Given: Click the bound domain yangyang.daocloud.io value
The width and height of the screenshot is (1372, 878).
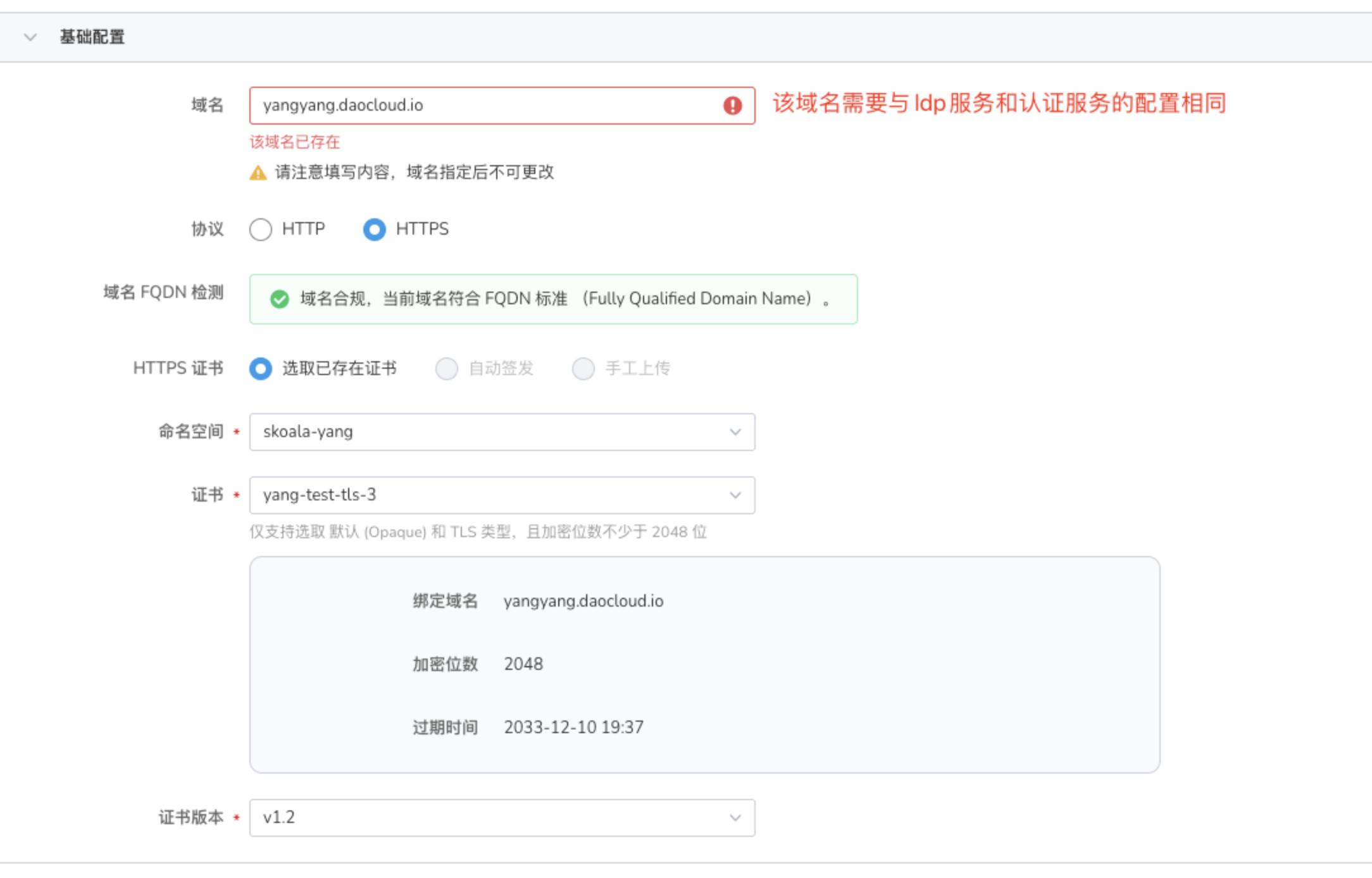Looking at the screenshot, I should (583, 601).
